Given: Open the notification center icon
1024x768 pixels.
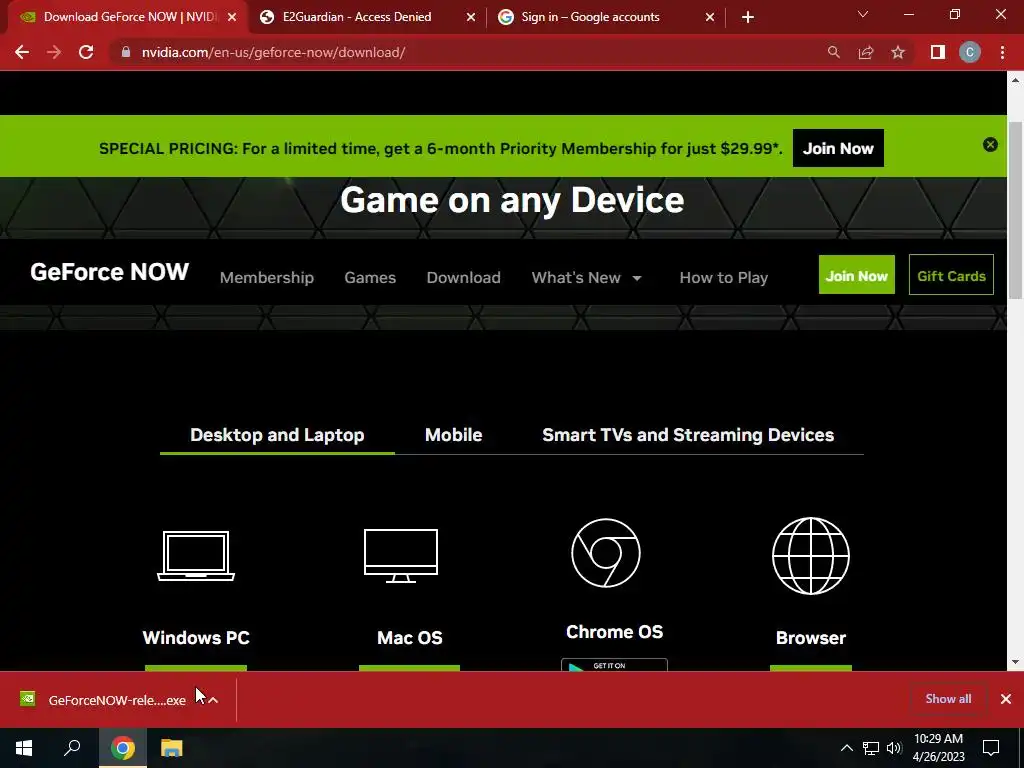Looking at the screenshot, I should 991,748.
